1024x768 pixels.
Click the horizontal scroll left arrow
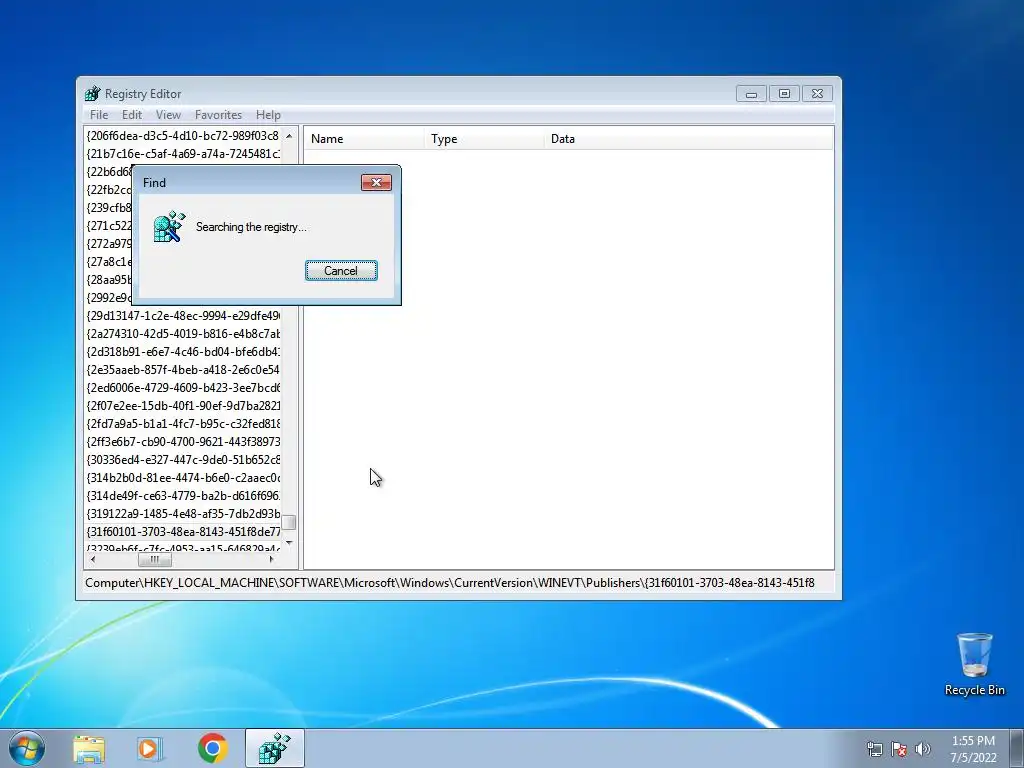pyautogui.click(x=93, y=560)
